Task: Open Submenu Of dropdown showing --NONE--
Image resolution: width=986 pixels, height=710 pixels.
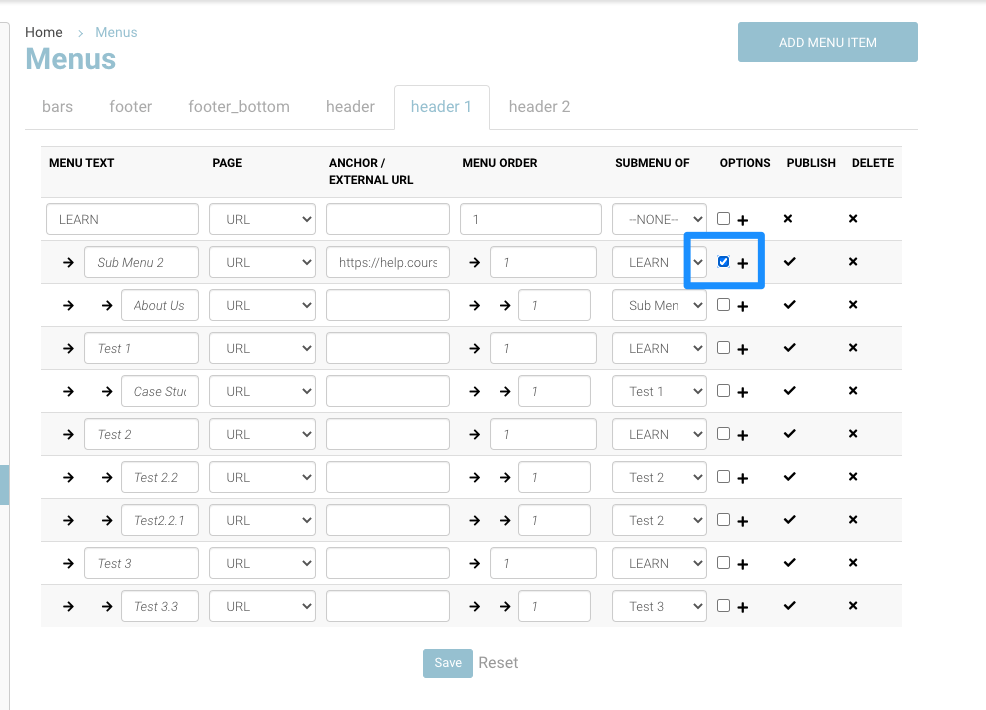Action: [659, 219]
